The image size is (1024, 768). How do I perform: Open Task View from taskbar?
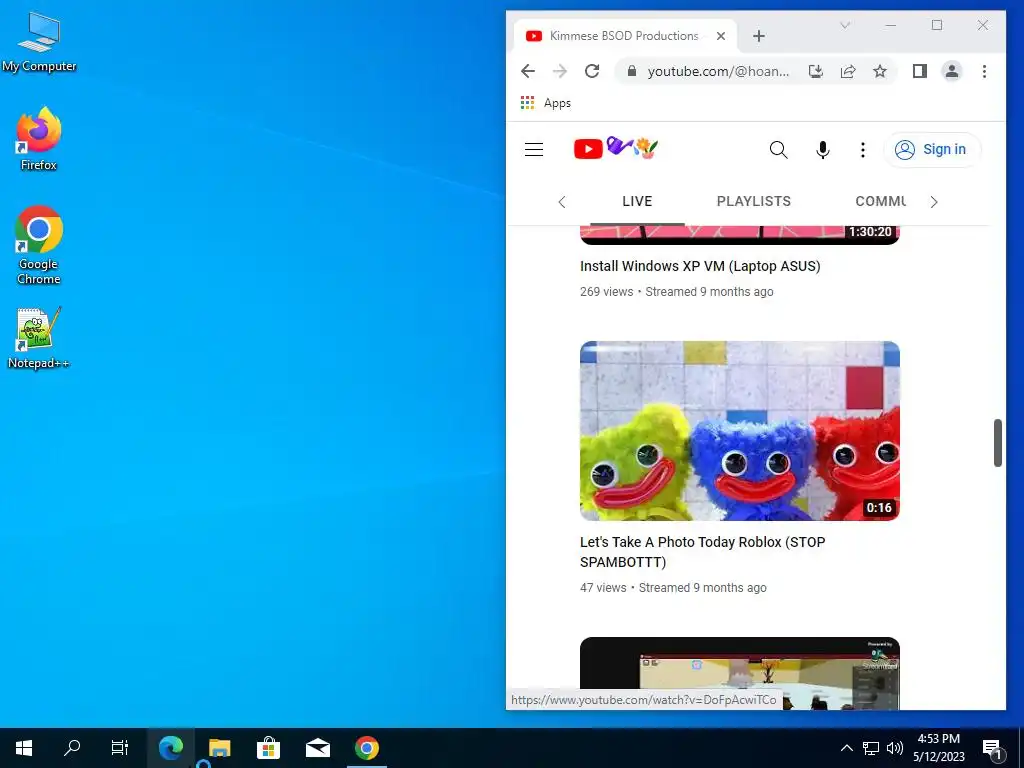pos(120,748)
